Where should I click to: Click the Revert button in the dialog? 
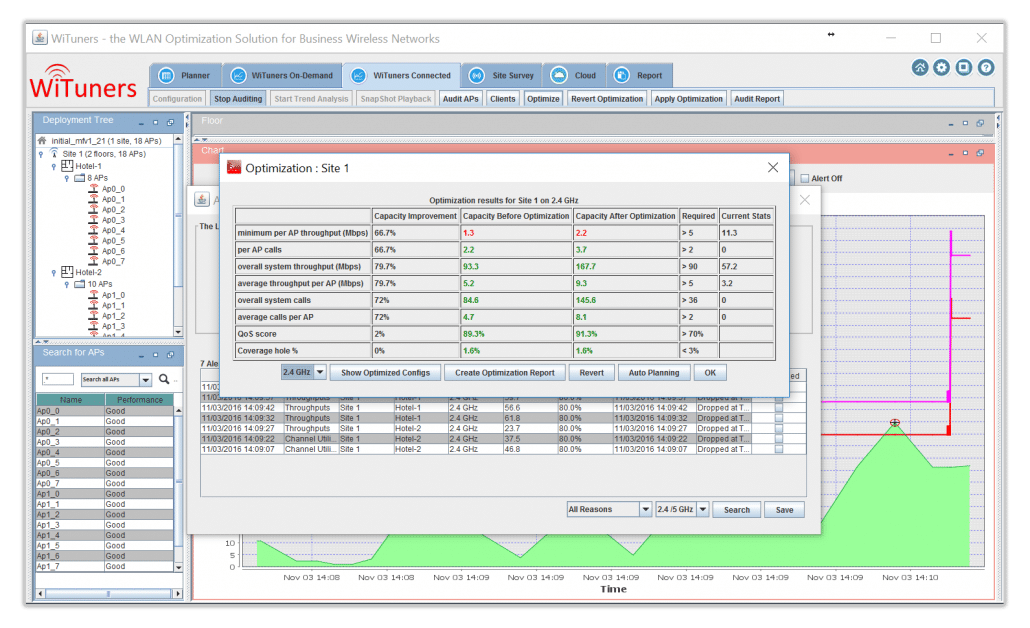pos(591,372)
